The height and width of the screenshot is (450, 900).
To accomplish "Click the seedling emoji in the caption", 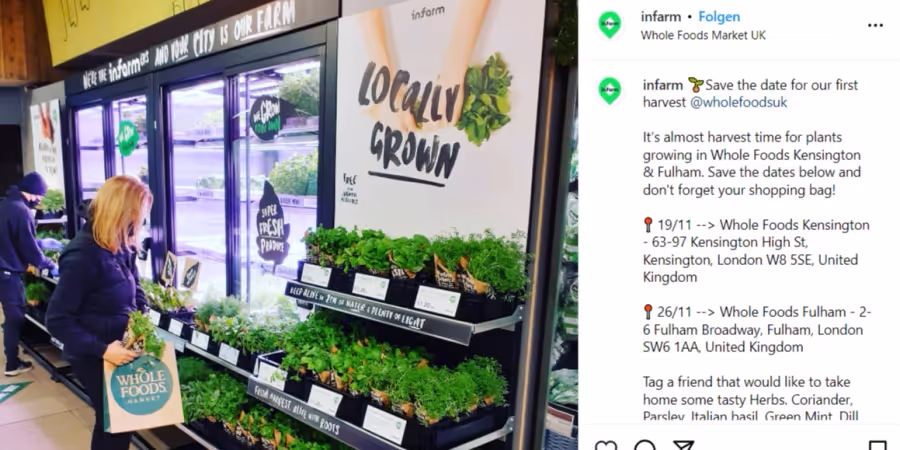I will pos(695,85).
